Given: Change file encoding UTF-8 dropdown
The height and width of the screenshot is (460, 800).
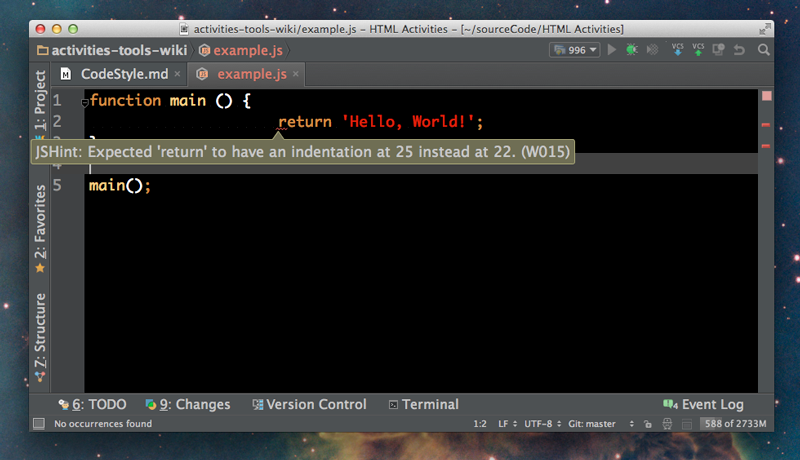Looking at the screenshot, I should click(542, 424).
